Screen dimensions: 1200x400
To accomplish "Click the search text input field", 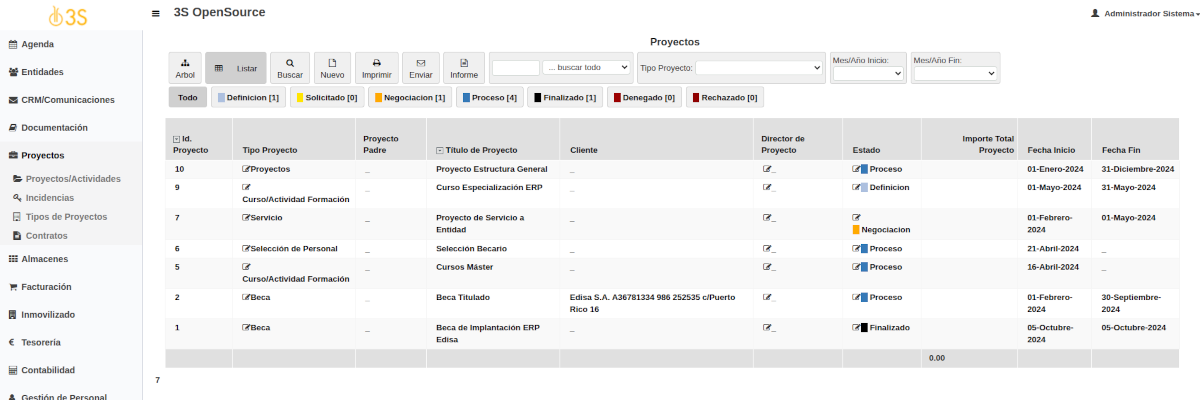I will click(516, 68).
